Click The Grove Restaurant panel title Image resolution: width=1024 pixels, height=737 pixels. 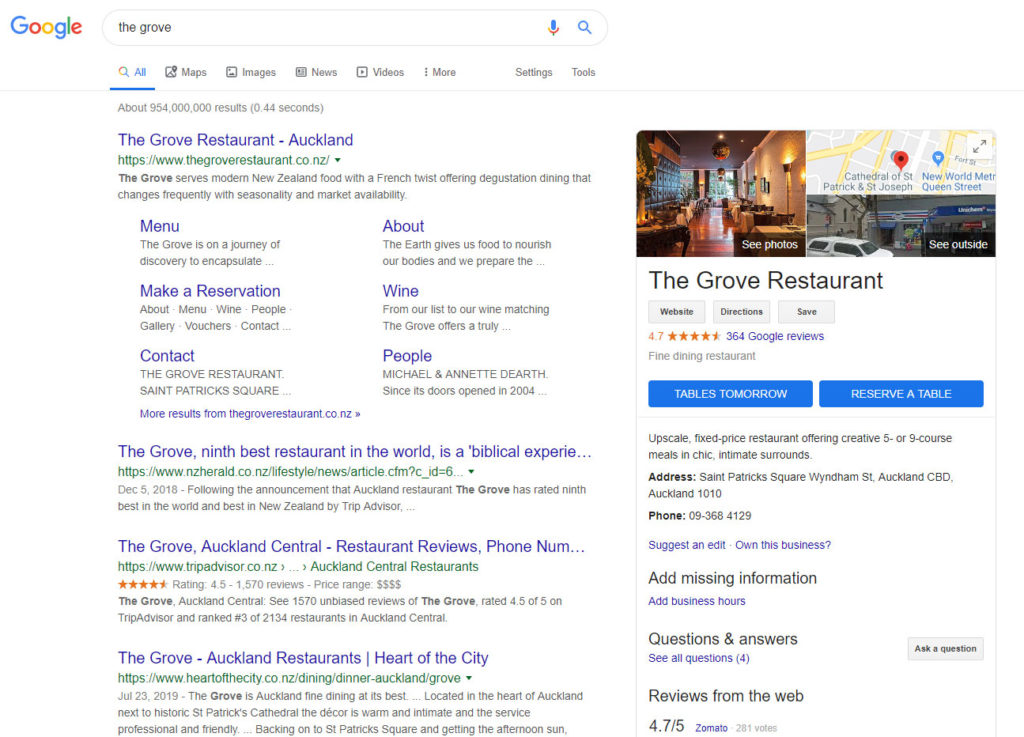(x=765, y=281)
